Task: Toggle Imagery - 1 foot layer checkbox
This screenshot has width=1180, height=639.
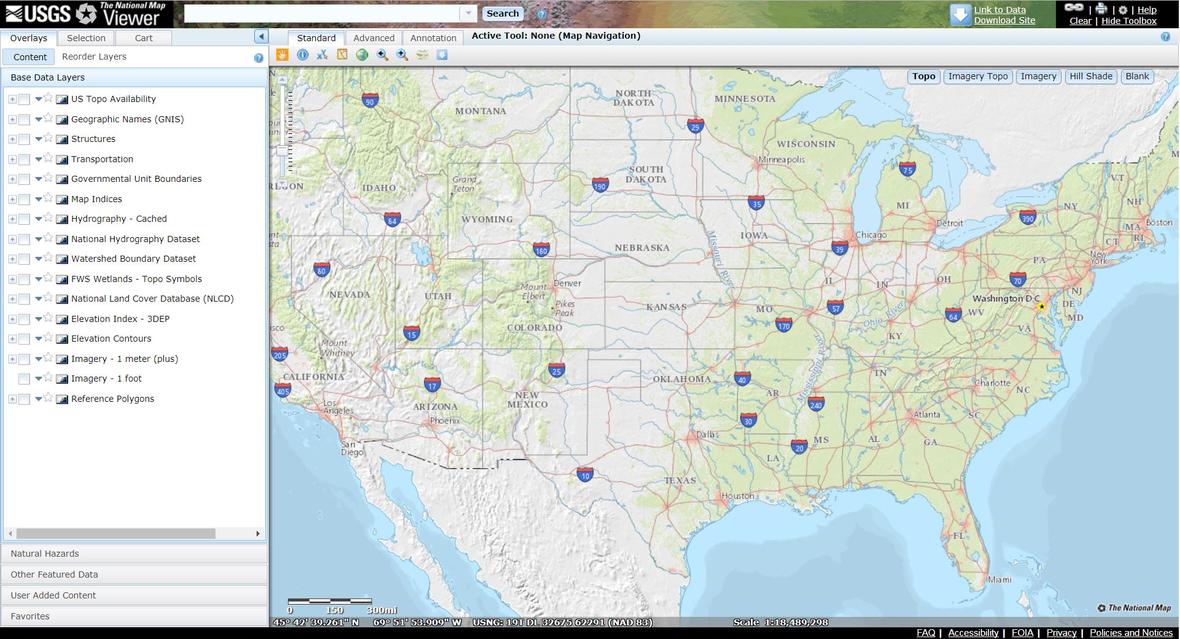Action: [x=24, y=379]
